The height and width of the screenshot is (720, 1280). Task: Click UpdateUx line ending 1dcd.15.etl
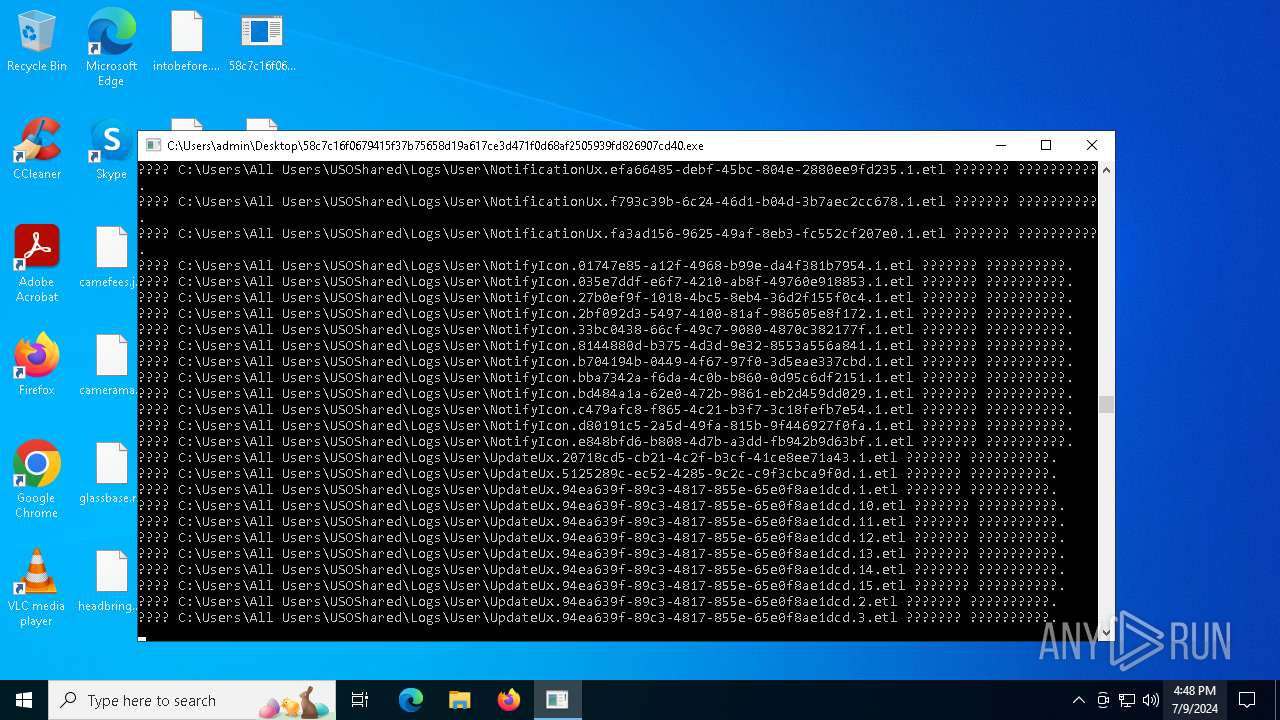[601, 586]
